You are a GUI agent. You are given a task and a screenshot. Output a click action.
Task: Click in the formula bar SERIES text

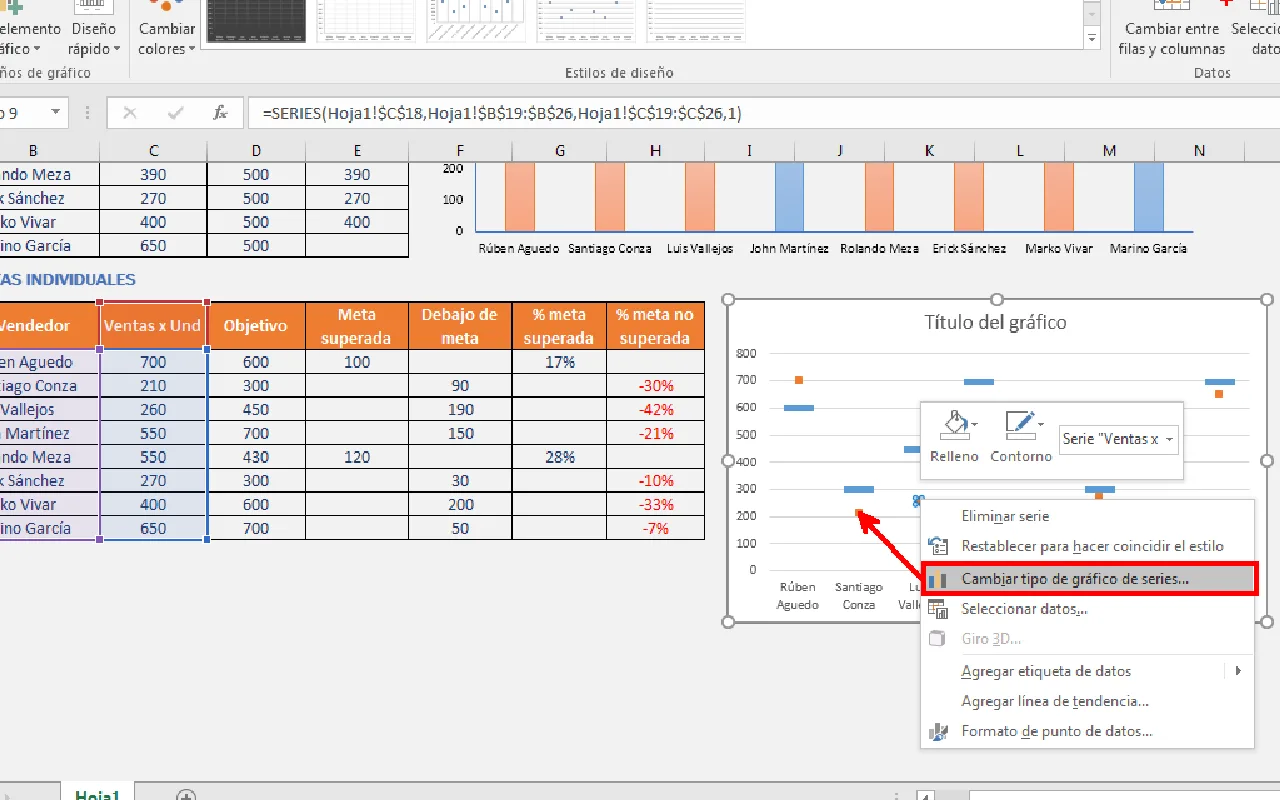(x=502, y=113)
